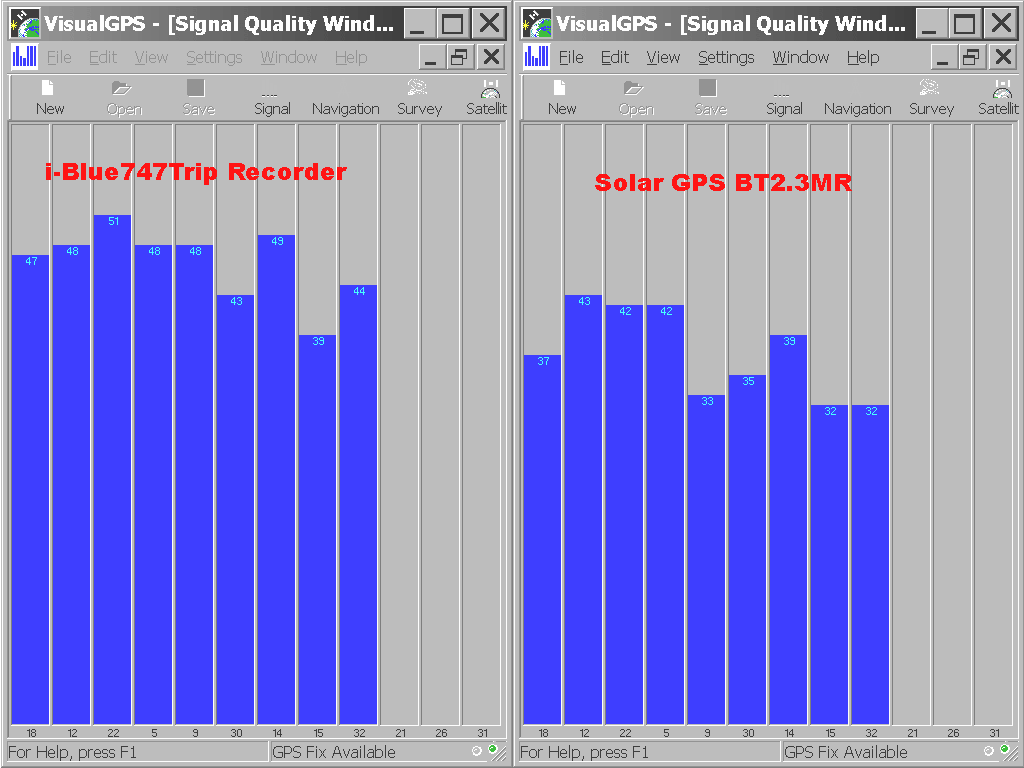1024x768 pixels.
Task: Open Edit menu in left window
Action: (x=103, y=57)
